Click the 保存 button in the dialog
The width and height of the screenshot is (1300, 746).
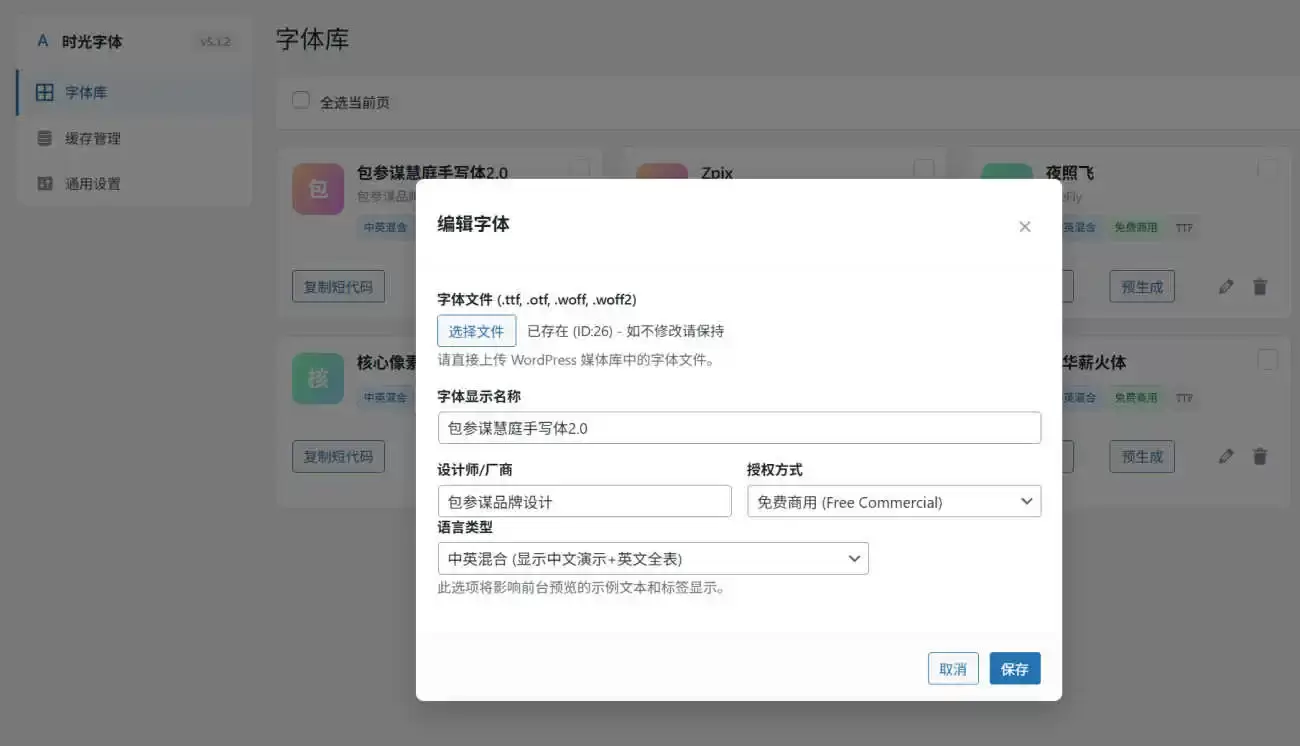[x=1014, y=668]
